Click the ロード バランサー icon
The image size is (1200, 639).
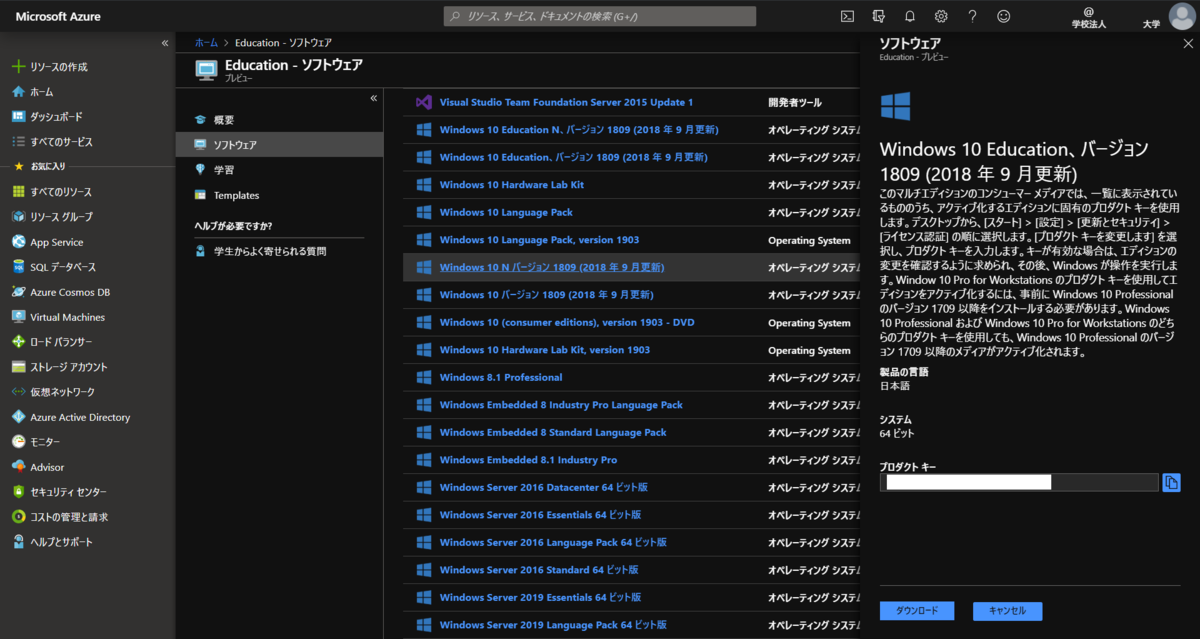tap(18, 342)
